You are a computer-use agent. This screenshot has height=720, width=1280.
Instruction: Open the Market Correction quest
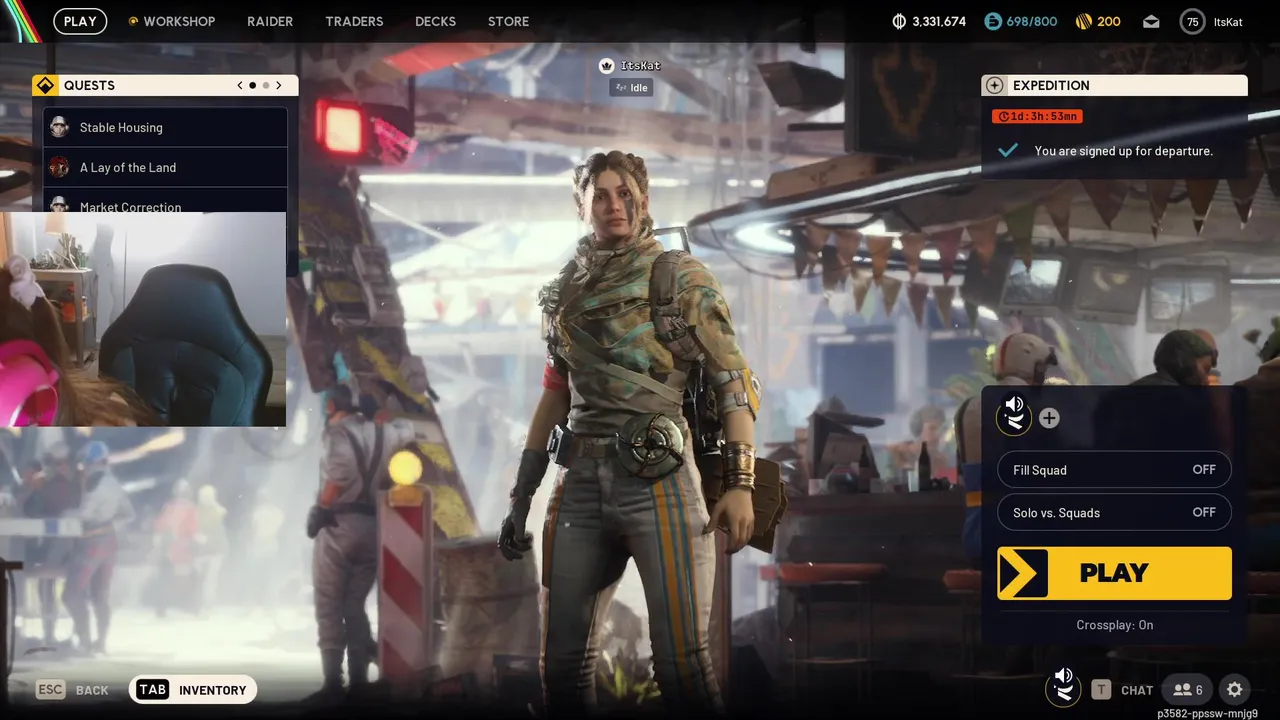[x=165, y=200]
